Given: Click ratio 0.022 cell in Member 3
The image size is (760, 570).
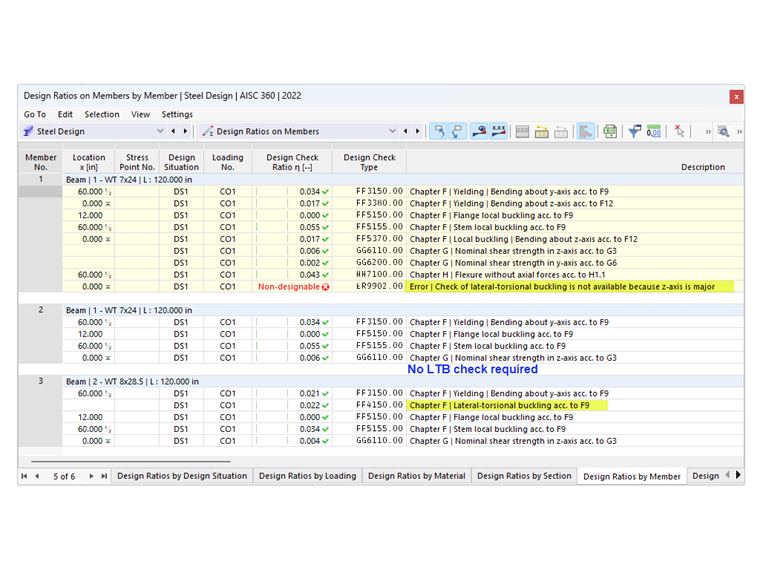Looking at the screenshot, I should pyautogui.click(x=292, y=405).
